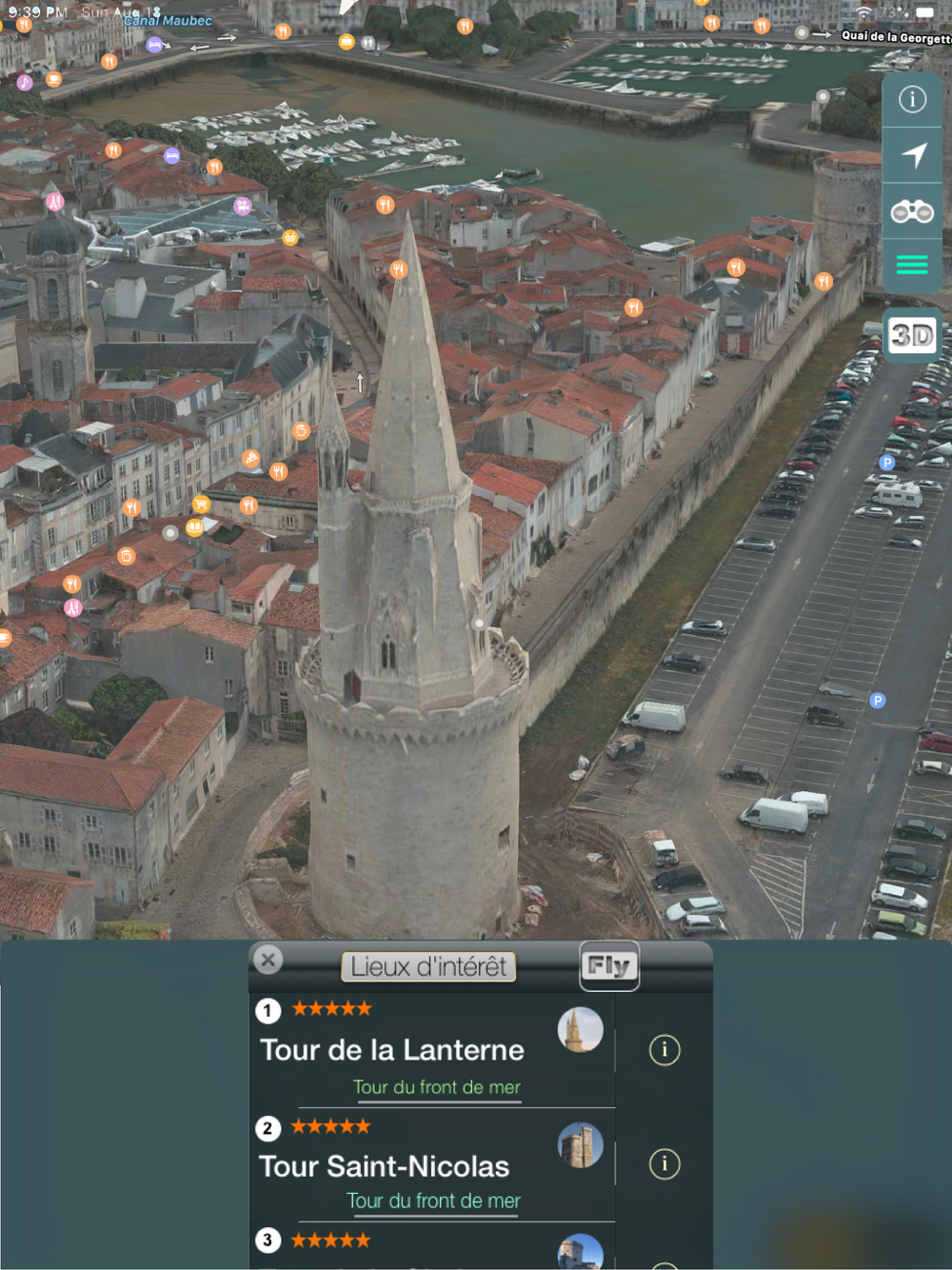Screen dimensions: 952x1270
Task: Open Tour de la Lanterne thumbnail photo
Action: click(580, 1030)
